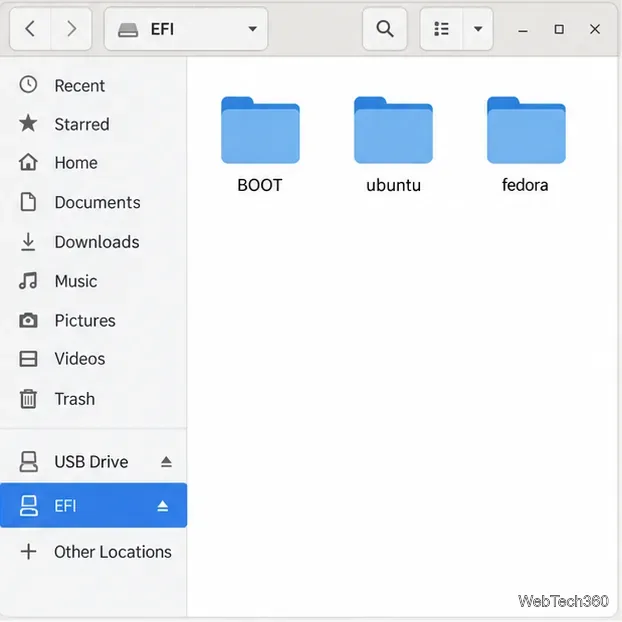Click the USB Drive device icon
The image size is (622, 622).
(29, 461)
